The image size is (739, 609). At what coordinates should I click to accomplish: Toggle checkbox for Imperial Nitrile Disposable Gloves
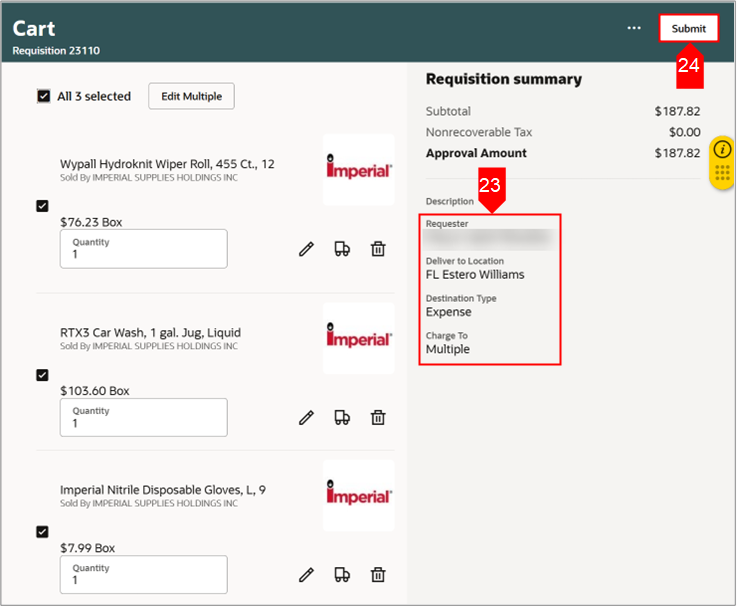(x=42, y=533)
